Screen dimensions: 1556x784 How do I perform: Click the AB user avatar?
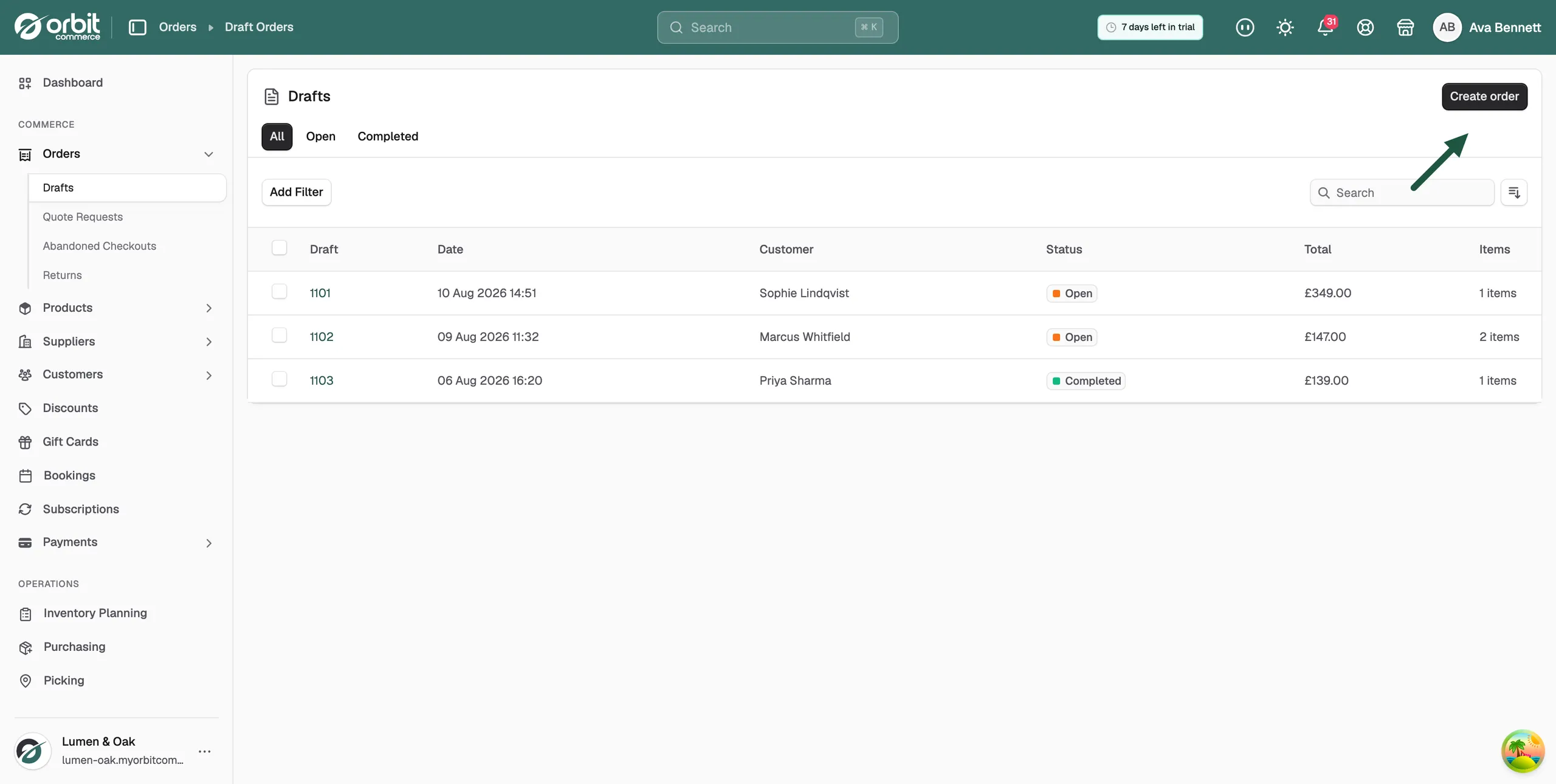(x=1447, y=27)
